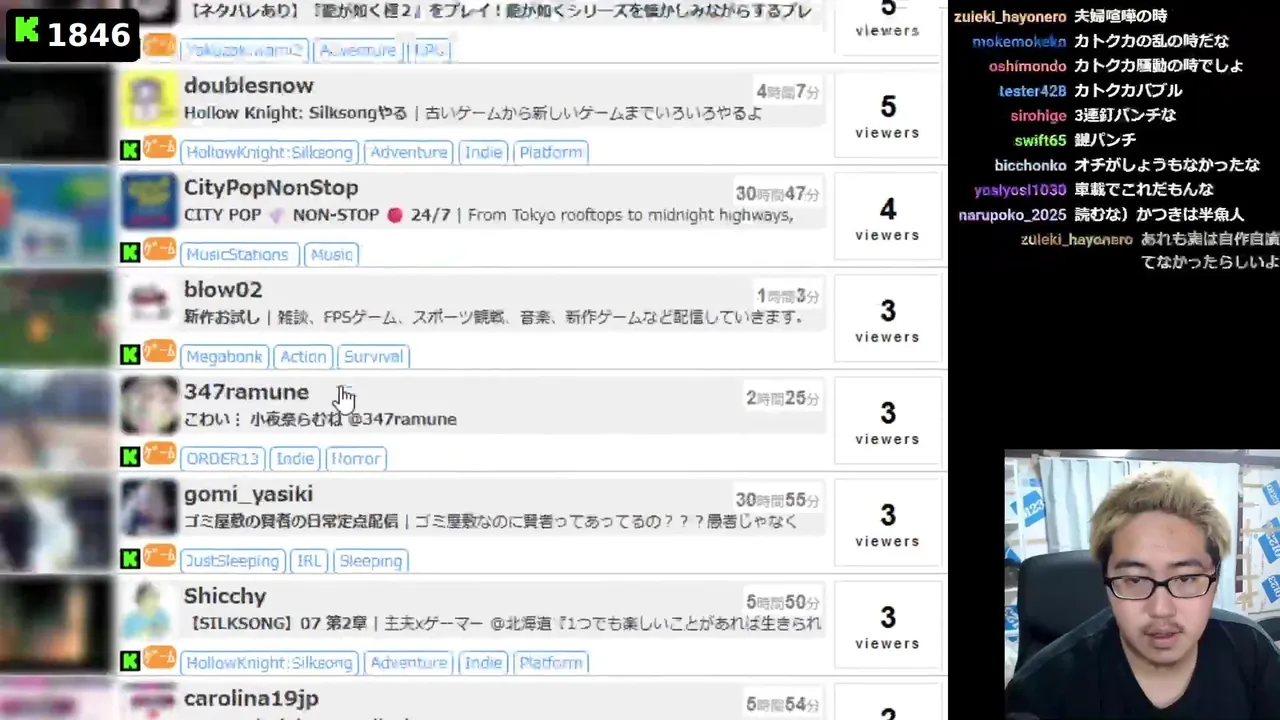Click the orange ゲーム badge in 347ramune row
This screenshot has width=1280, height=720.
(159, 454)
